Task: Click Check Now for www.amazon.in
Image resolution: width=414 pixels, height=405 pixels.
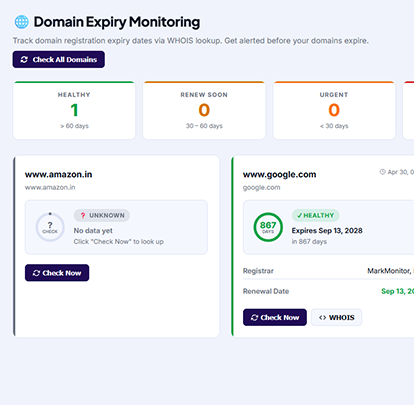Action: point(57,273)
